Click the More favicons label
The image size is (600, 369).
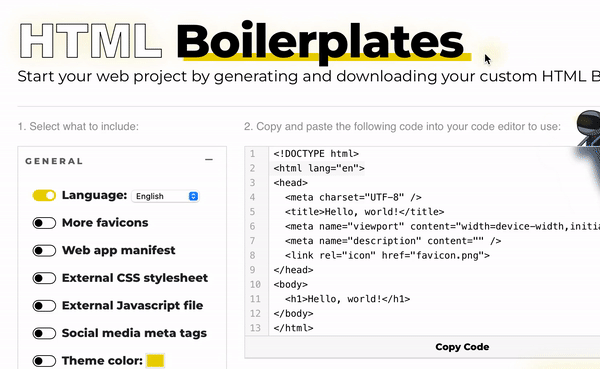pyautogui.click(x=105, y=223)
